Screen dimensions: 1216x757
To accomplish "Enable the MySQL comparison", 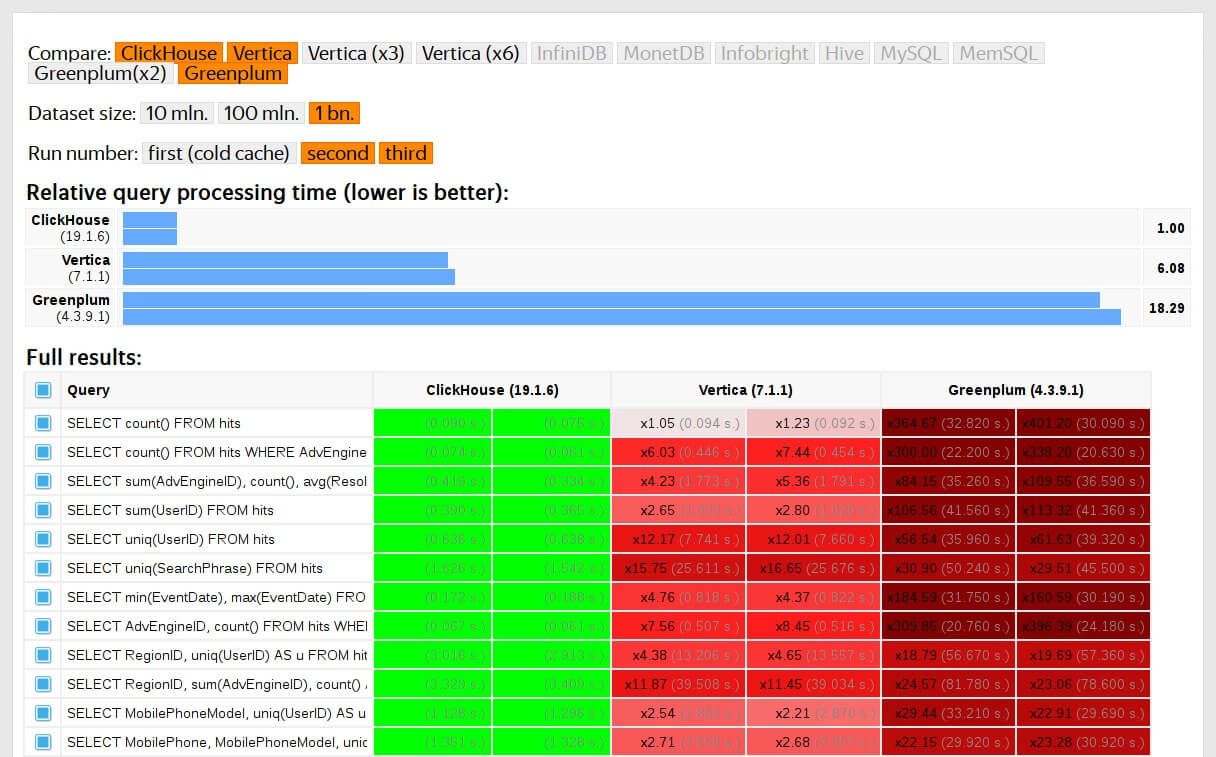I will pyautogui.click(x=910, y=53).
